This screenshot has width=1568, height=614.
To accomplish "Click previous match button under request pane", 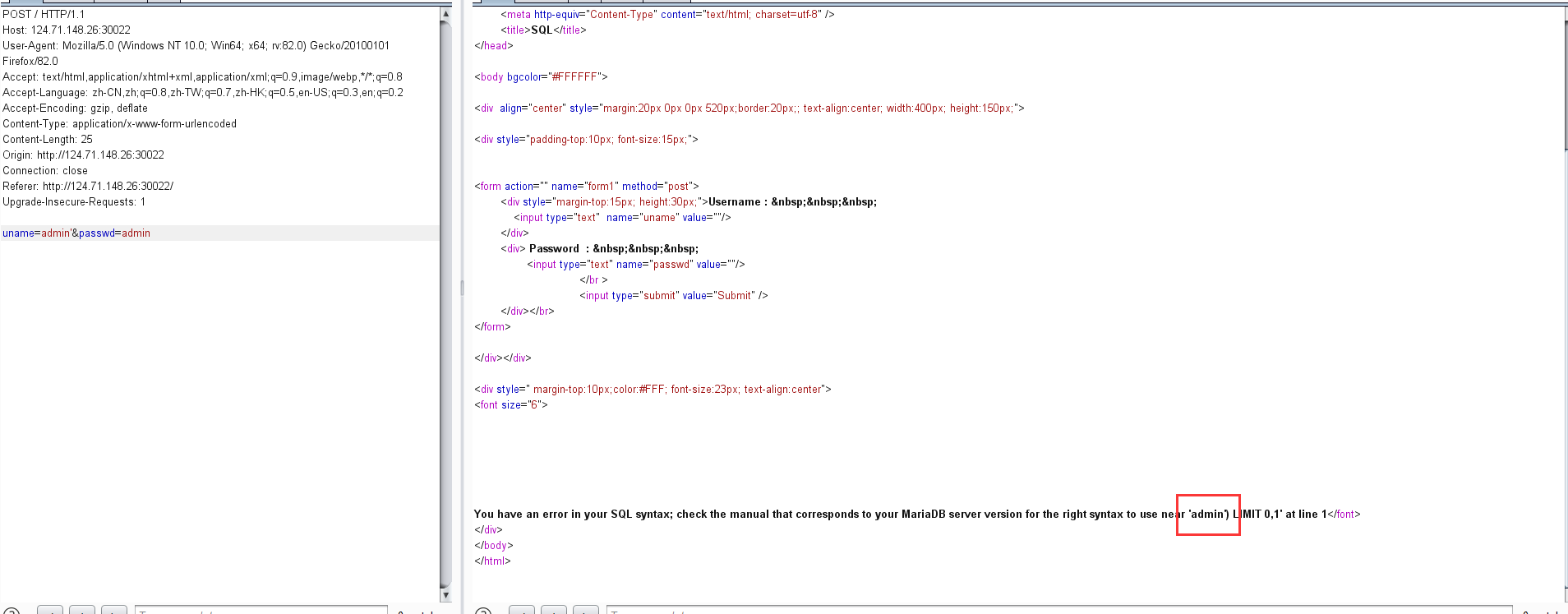I will 50,611.
